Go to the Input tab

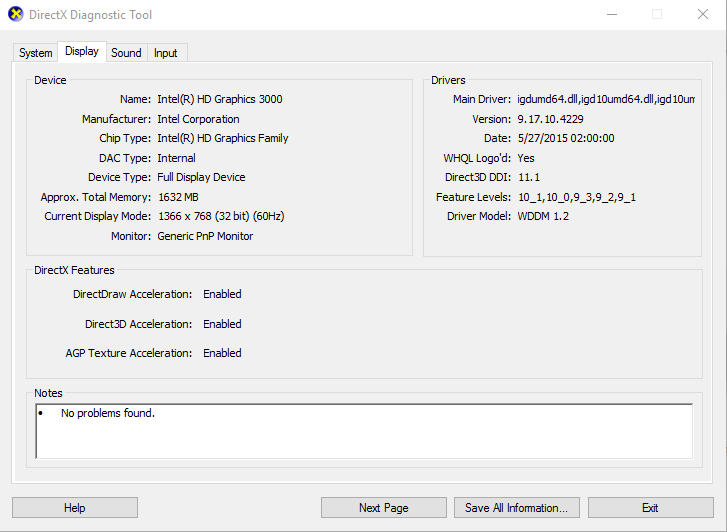coord(166,53)
